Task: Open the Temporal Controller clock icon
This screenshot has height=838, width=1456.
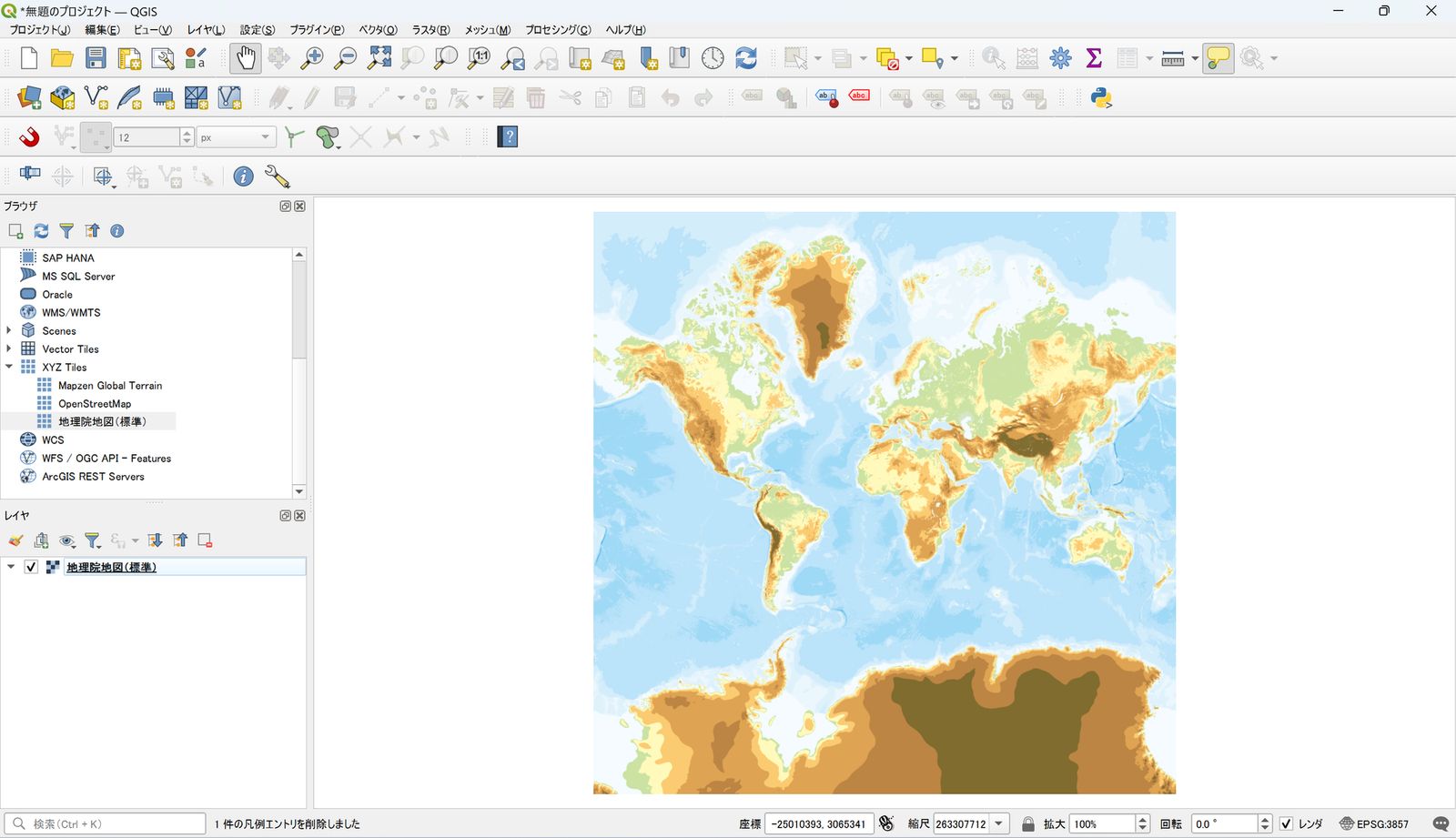Action: pyautogui.click(x=713, y=58)
